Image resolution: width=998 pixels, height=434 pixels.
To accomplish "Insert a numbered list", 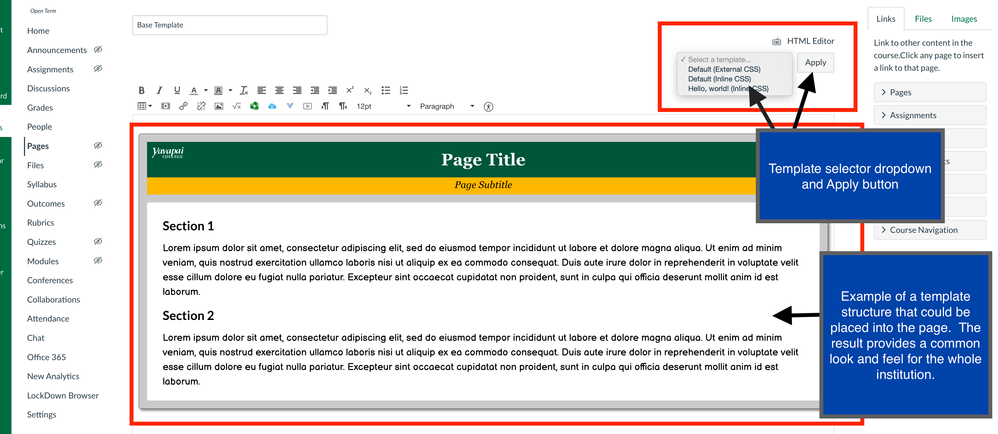I will (x=404, y=90).
